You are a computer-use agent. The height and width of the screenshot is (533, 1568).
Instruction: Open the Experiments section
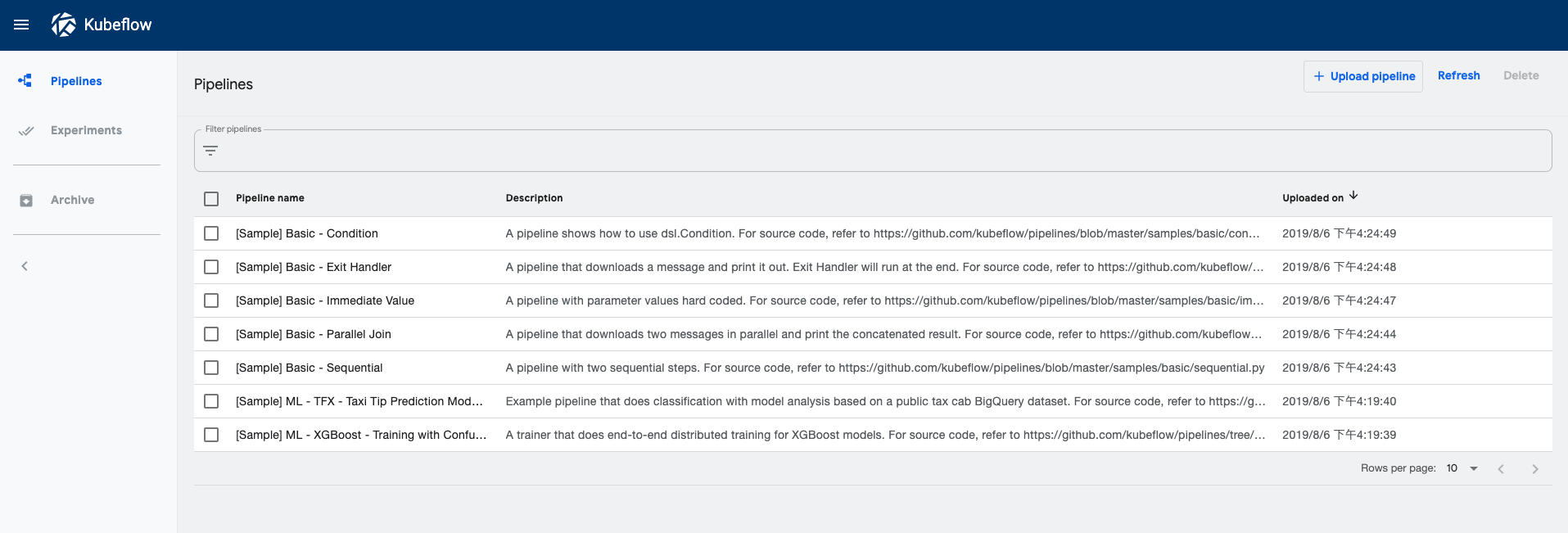(86, 130)
